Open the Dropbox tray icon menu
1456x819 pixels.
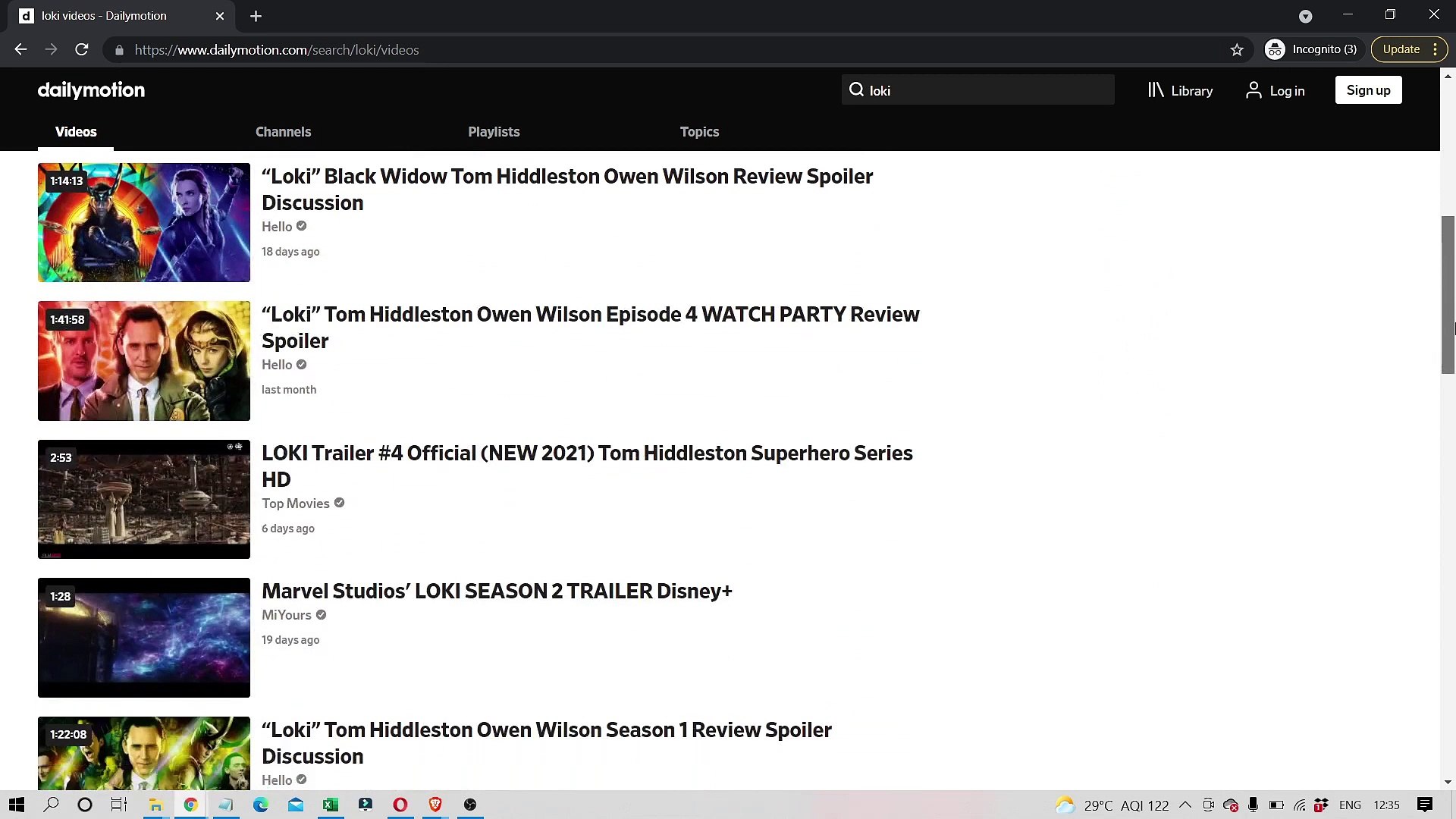click(x=1321, y=805)
